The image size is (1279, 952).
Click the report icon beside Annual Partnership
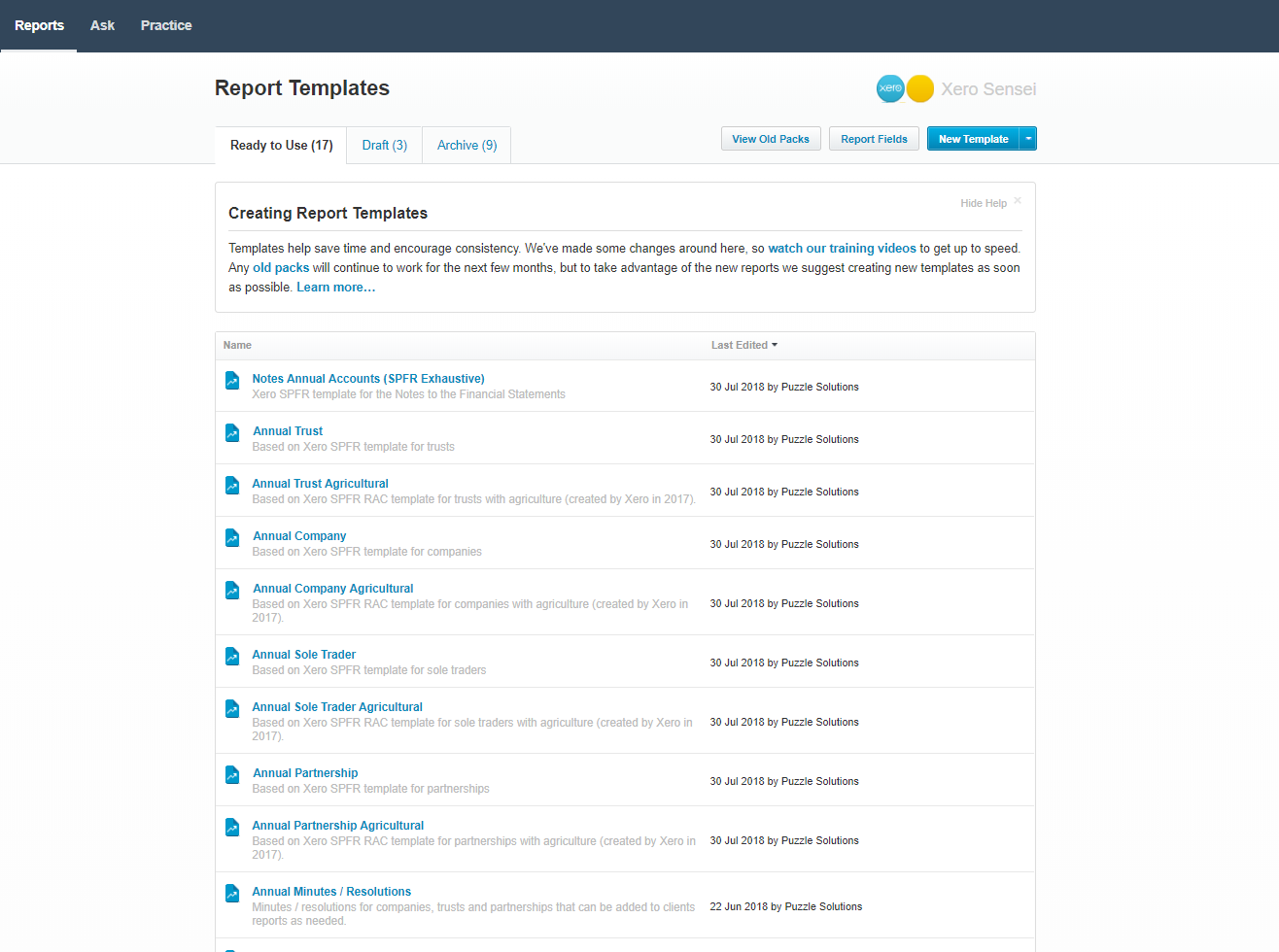[x=231, y=774]
